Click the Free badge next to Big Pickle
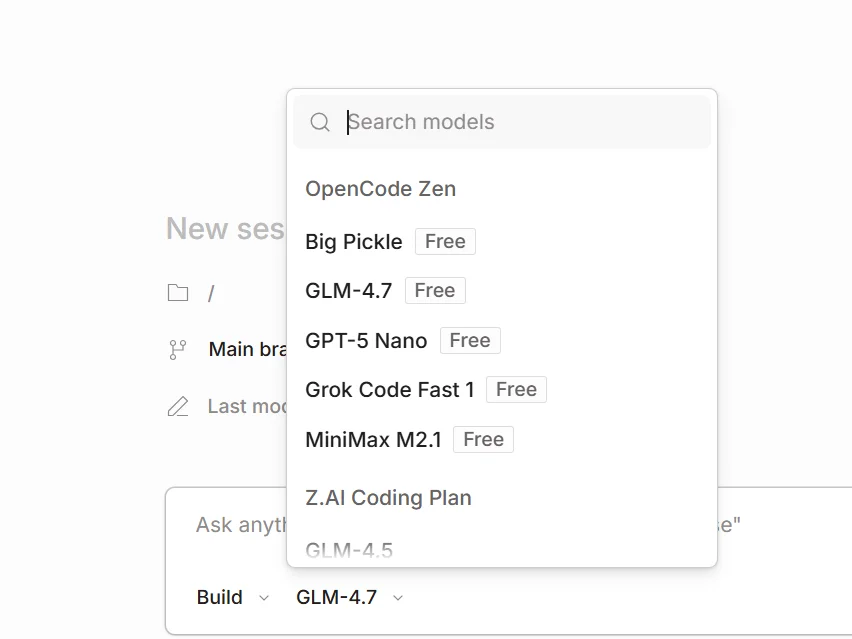 tap(445, 242)
